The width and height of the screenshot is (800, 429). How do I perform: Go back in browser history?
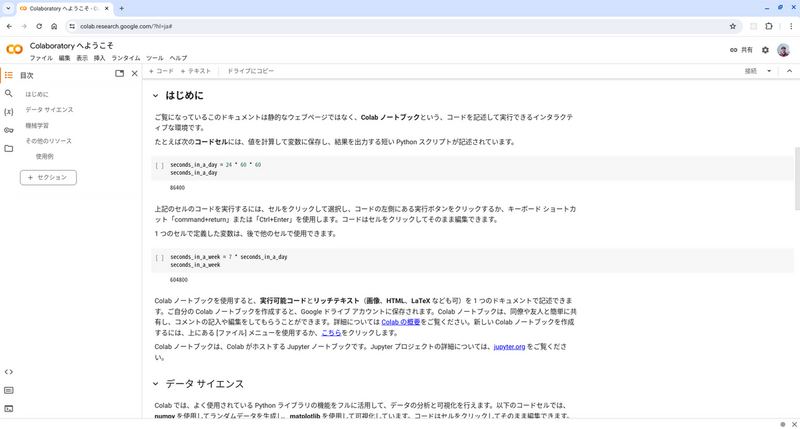coord(9,26)
